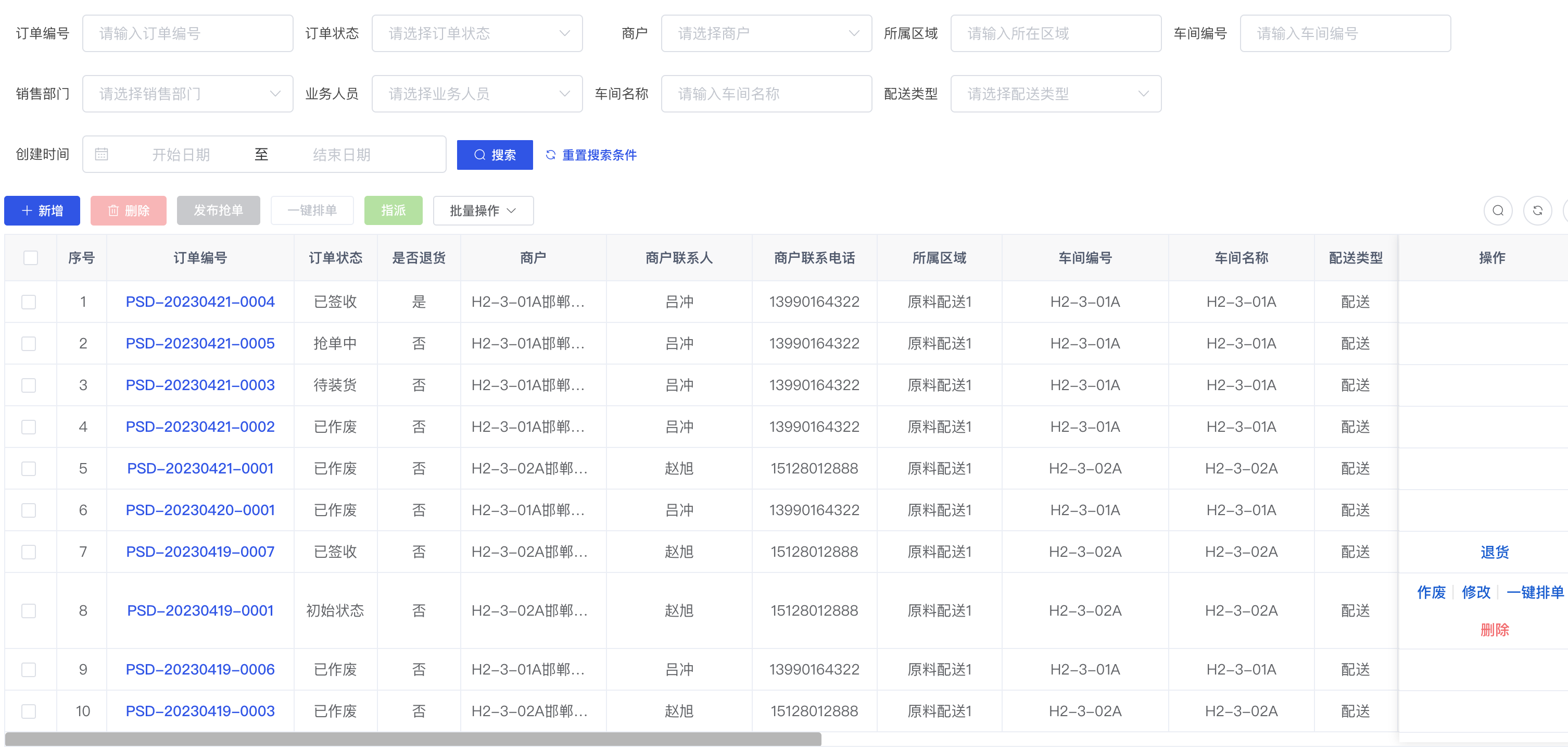Check the row for PSD-20230421-0003
The width and height of the screenshot is (1568, 749).
tap(29, 385)
